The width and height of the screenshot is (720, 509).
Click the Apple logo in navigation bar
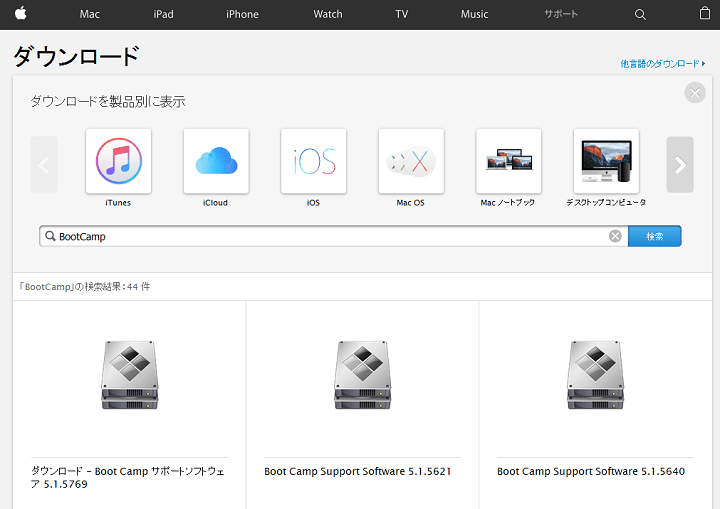[x=21, y=13]
